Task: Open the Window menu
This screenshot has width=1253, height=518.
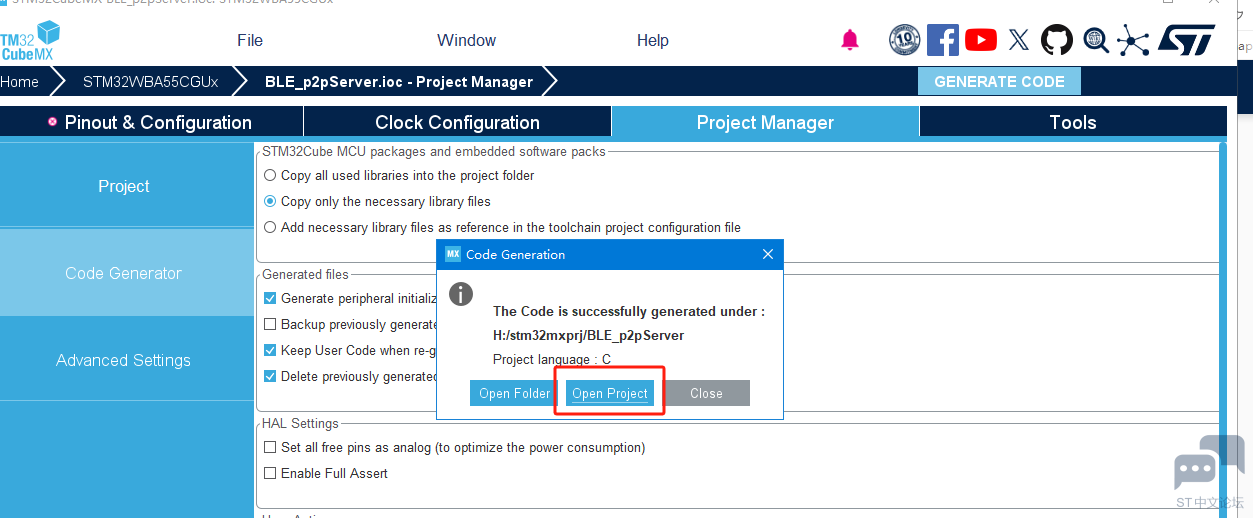Action: click(x=466, y=40)
